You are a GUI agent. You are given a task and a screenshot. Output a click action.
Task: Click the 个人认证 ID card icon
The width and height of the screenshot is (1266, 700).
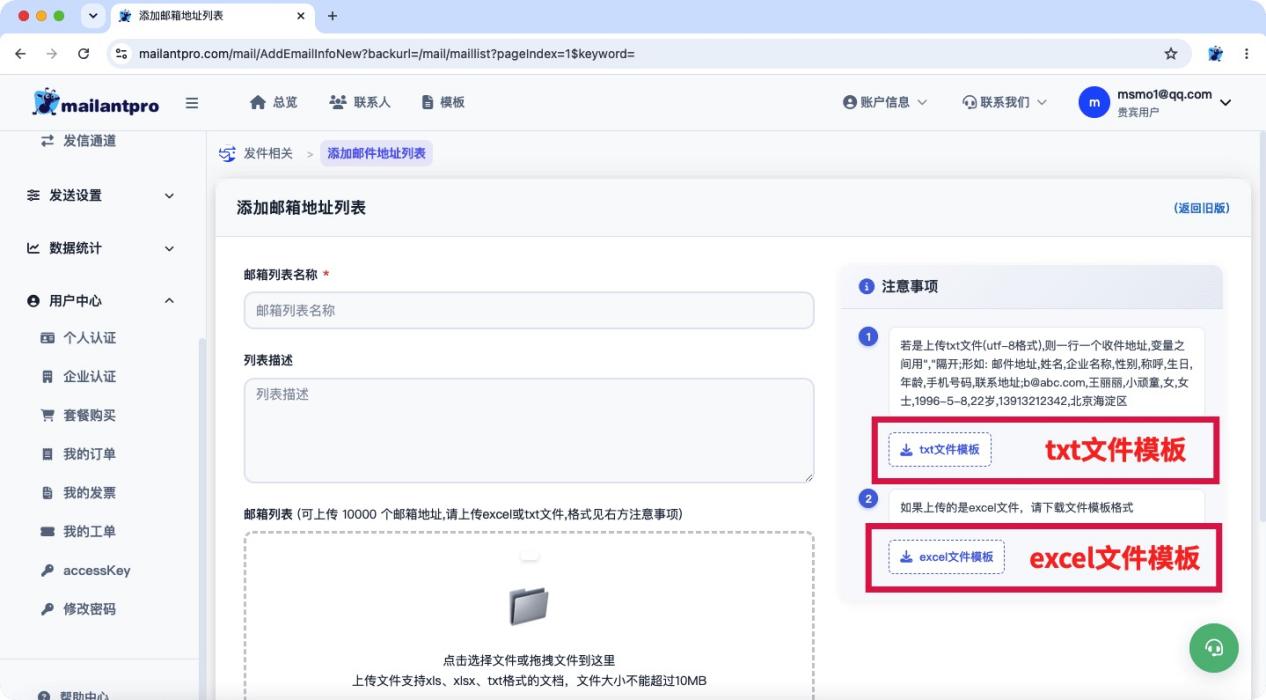(47, 338)
